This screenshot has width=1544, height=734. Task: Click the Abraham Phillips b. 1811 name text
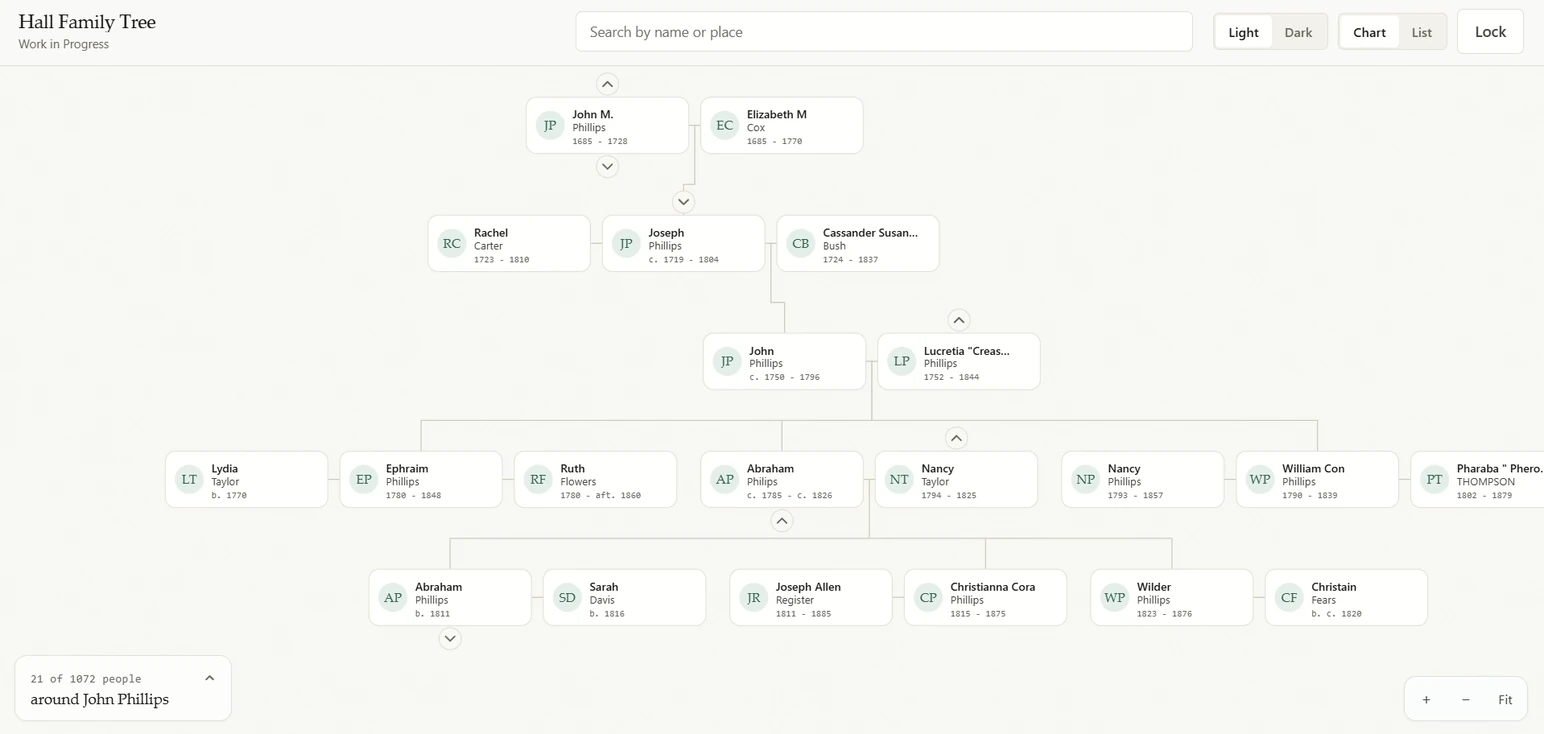click(x=439, y=587)
